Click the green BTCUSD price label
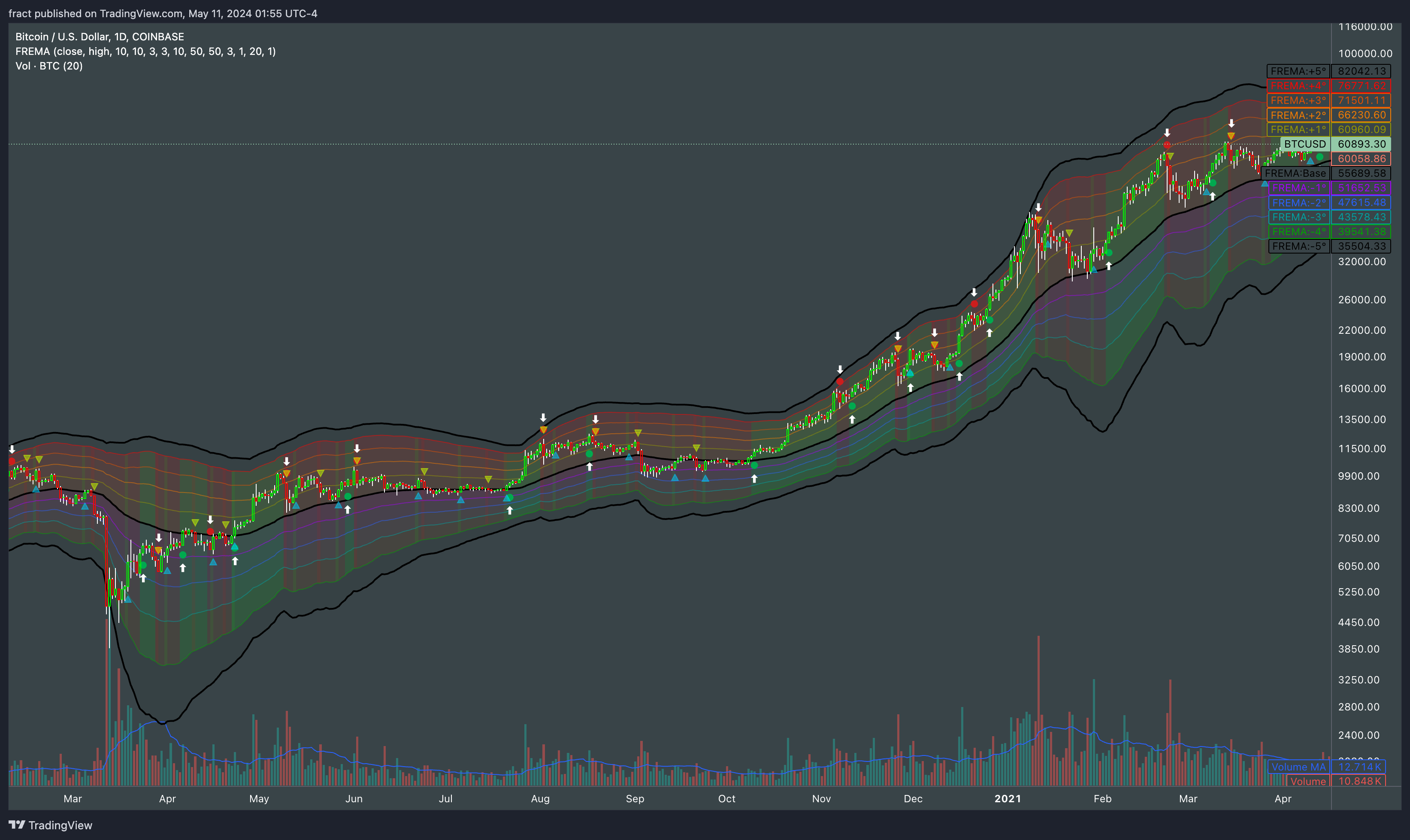This screenshot has height=840, width=1410. click(1305, 144)
